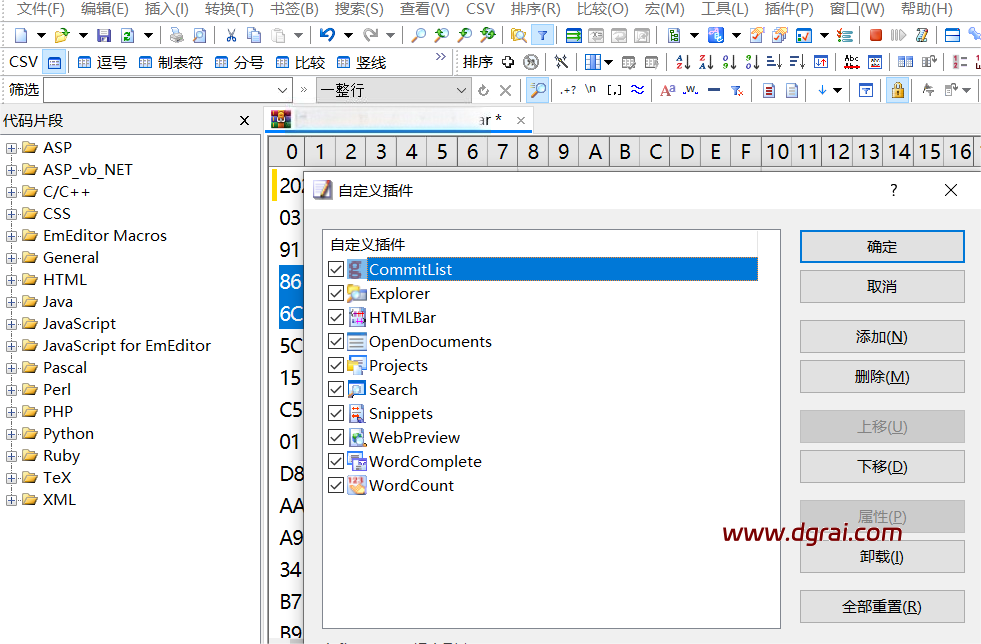Click the Sort A to Z icon
Screen dimensions: 981x644
(683, 62)
